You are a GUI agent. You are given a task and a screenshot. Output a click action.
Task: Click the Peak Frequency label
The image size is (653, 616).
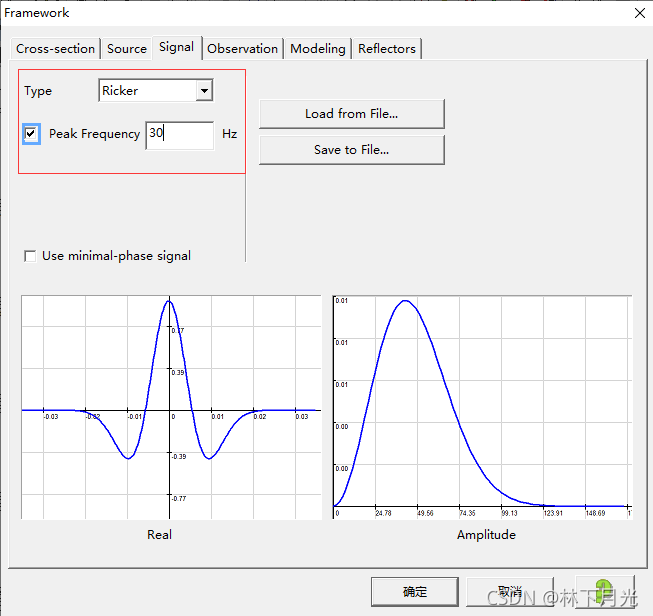(x=95, y=134)
